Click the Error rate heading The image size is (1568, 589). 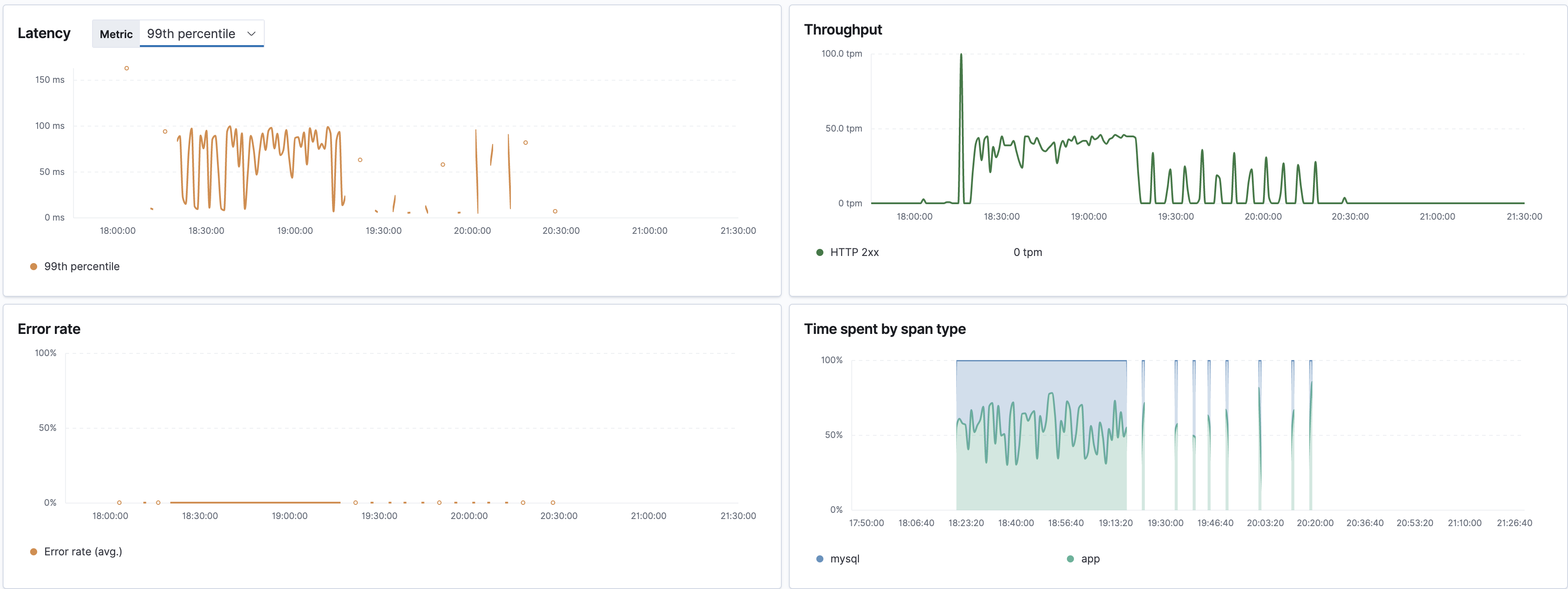(49, 328)
